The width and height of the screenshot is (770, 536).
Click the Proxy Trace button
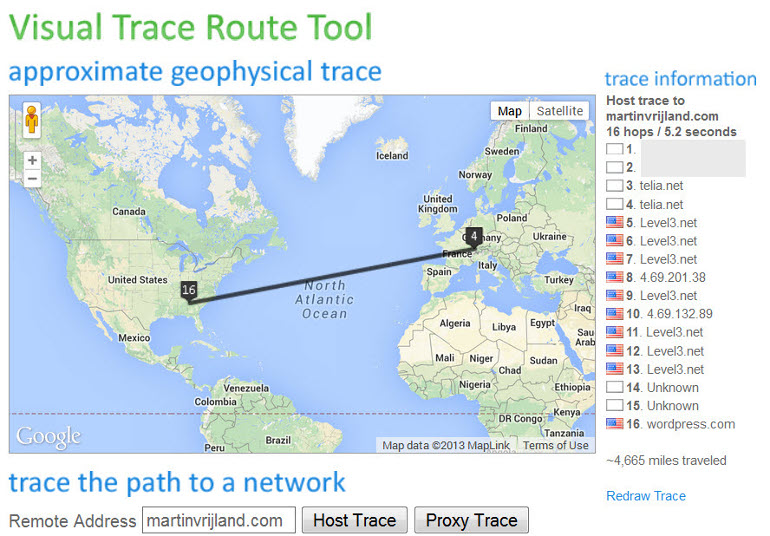click(471, 520)
